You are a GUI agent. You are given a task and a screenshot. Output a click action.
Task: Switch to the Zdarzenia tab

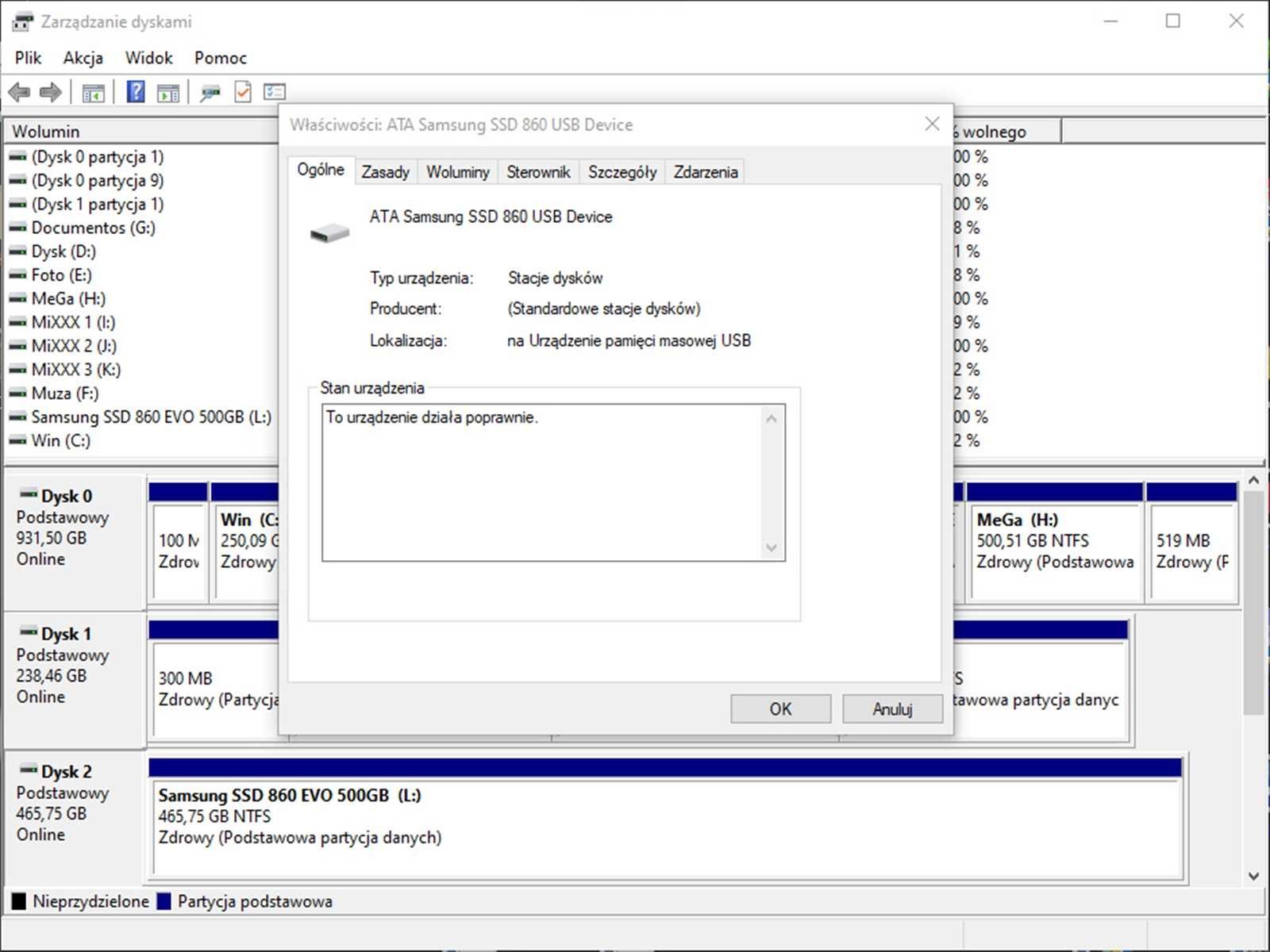point(706,172)
